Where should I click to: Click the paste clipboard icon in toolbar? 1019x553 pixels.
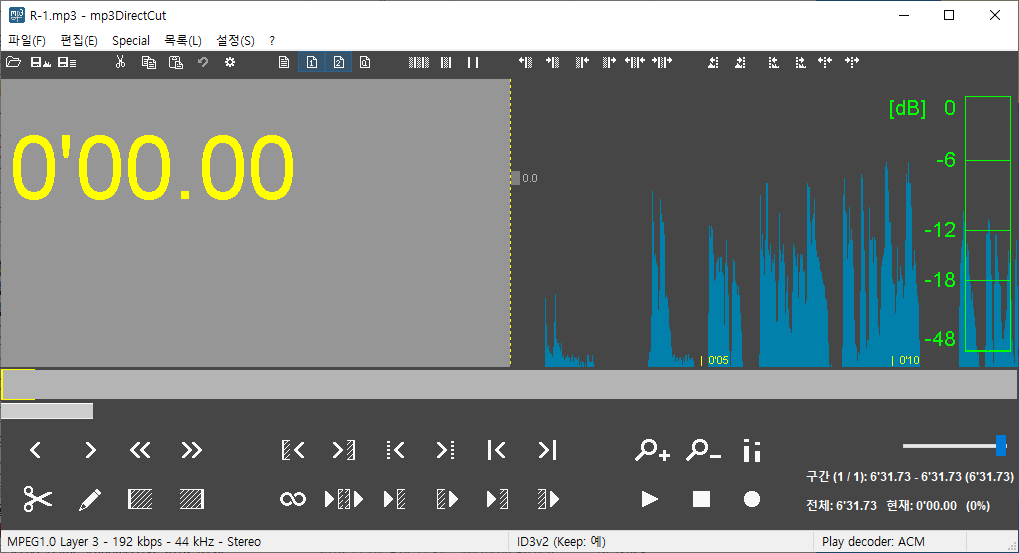tap(176, 63)
